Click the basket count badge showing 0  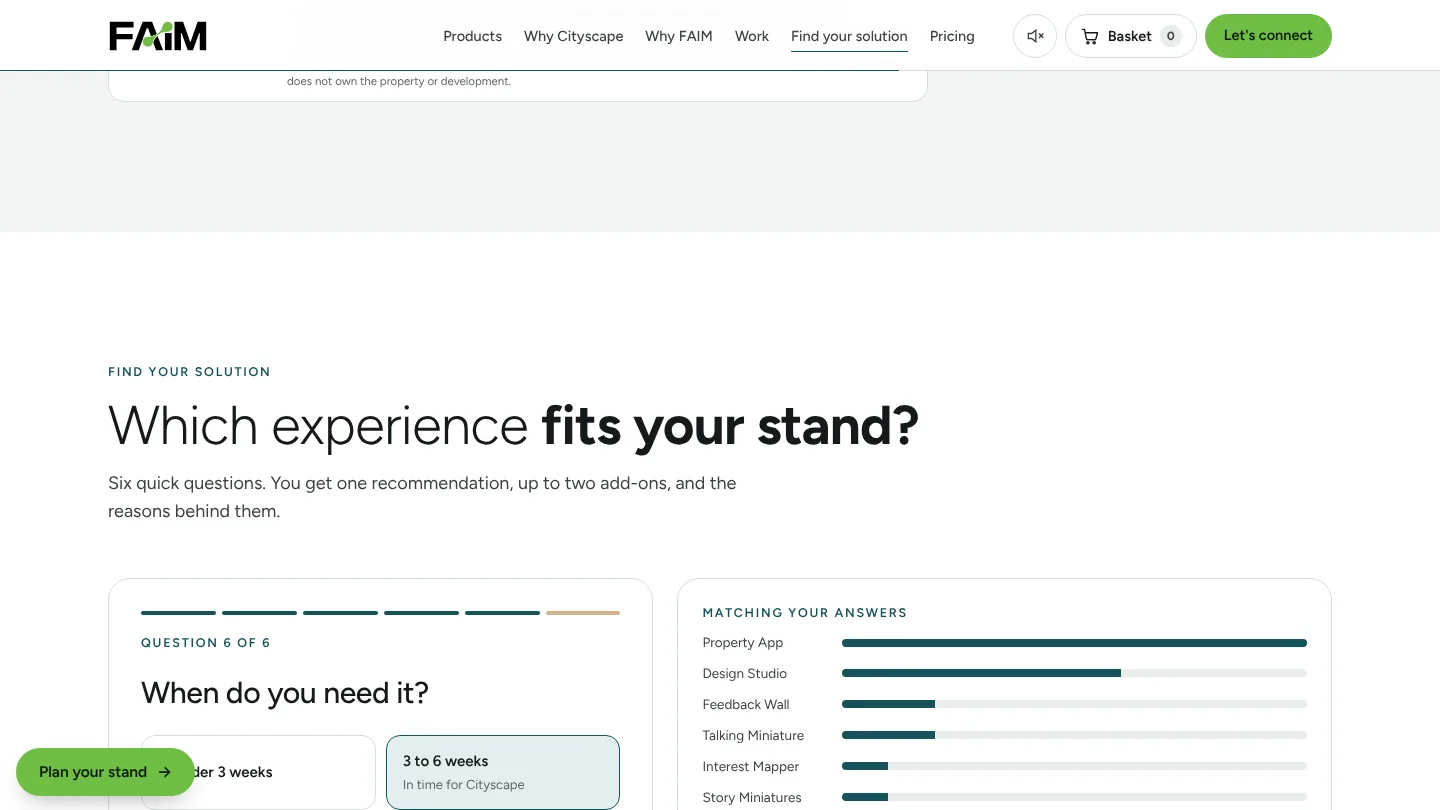click(x=1171, y=36)
